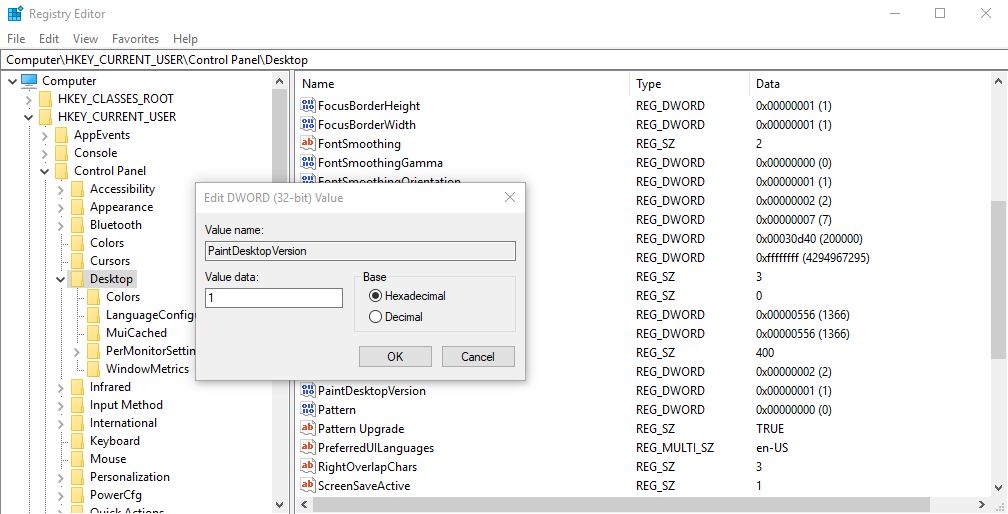Select the Infrared key
1008x514 pixels.
click(110, 387)
